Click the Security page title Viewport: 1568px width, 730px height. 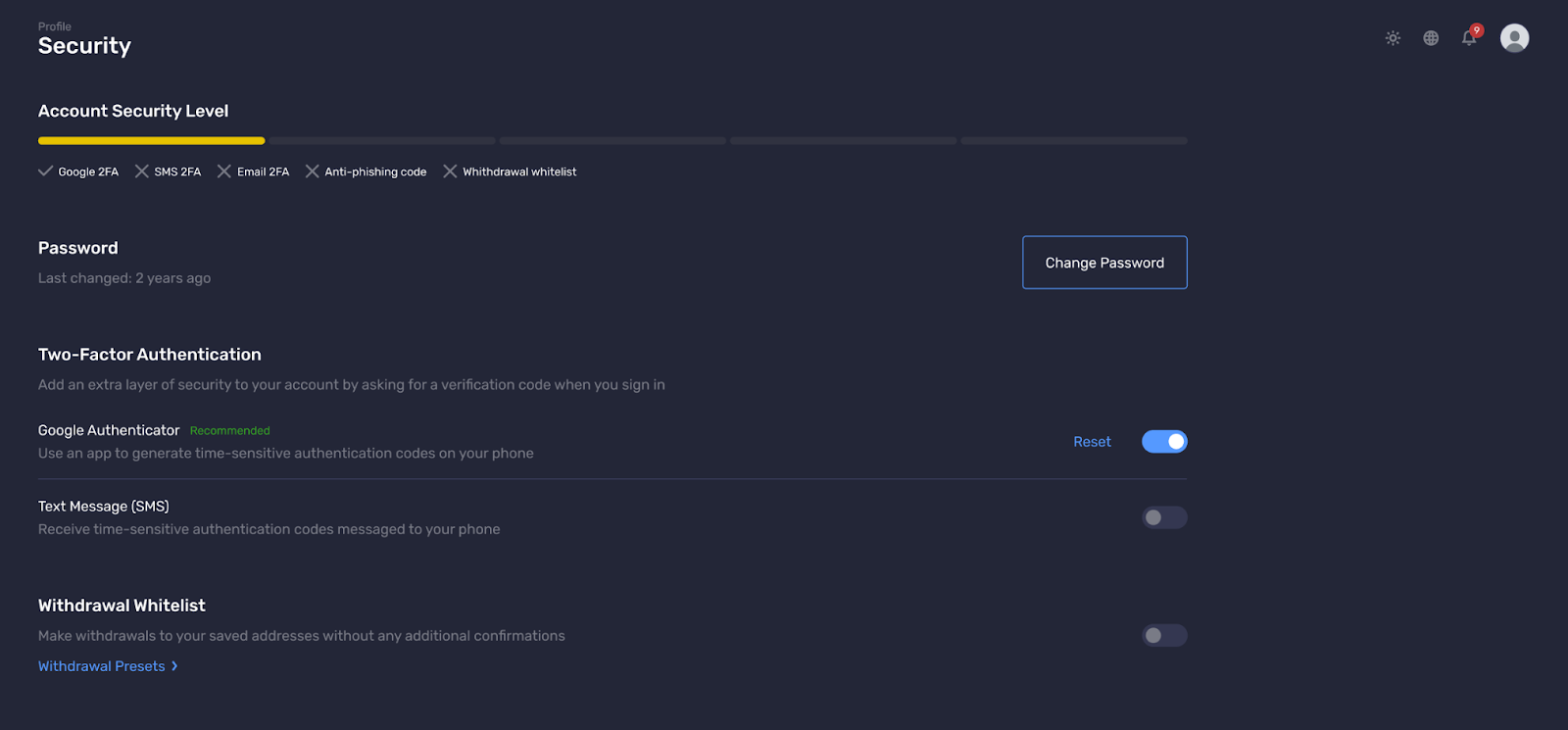(x=84, y=46)
